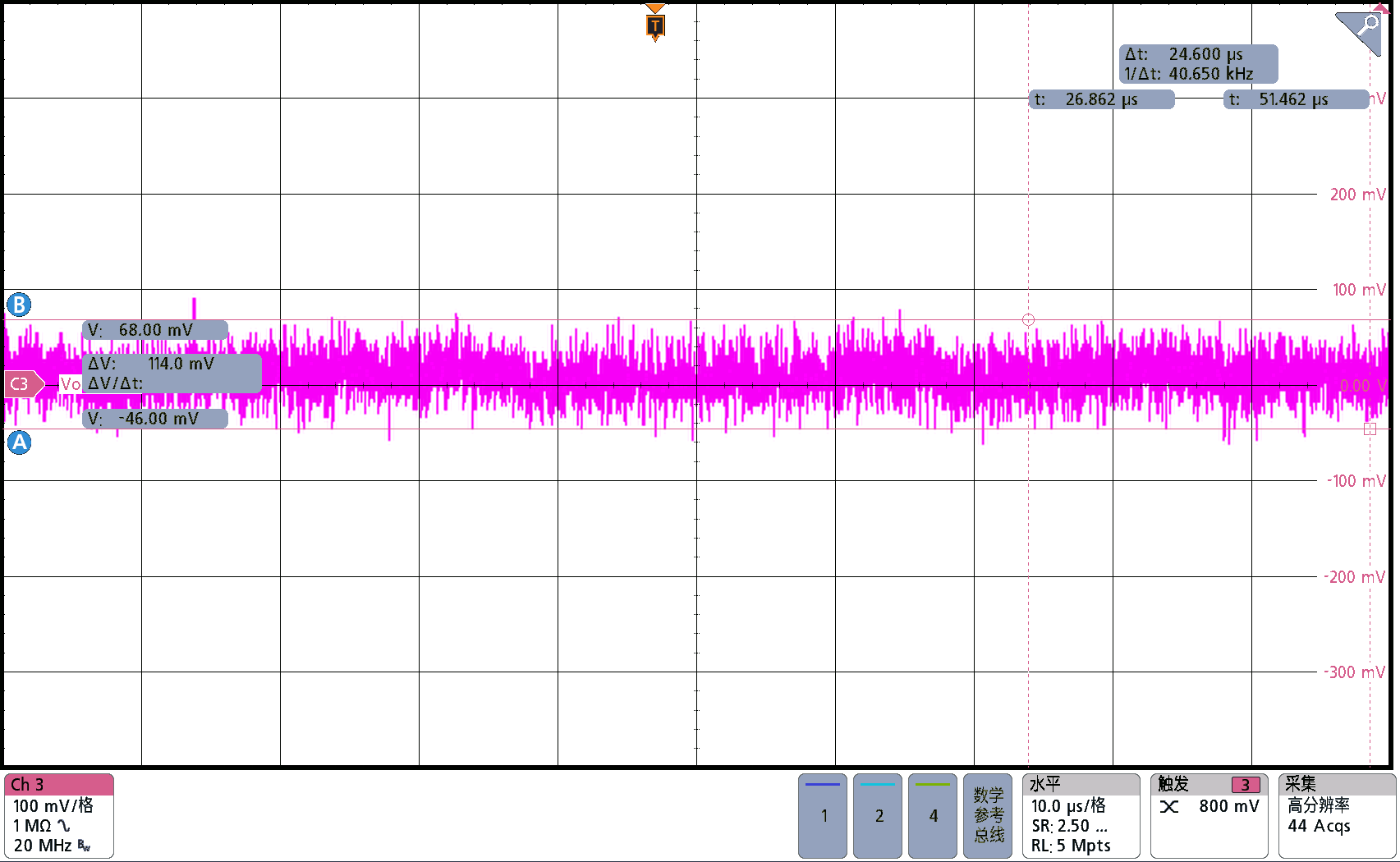1400x862 pixels.
Task: Select cursor A handle
Action: point(19,442)
